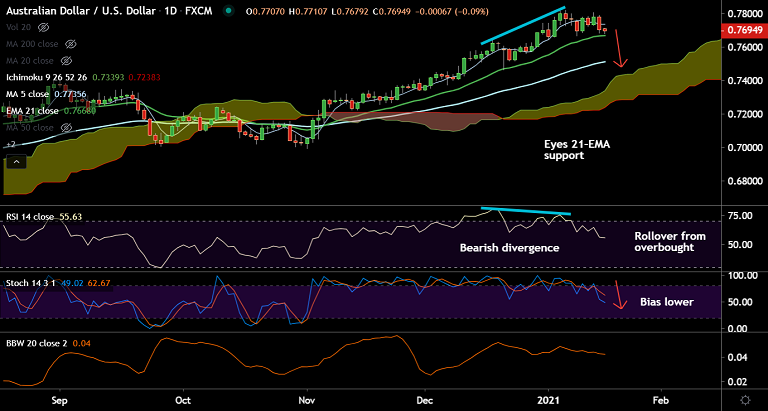Image resolution: width=768 pixels, height=411 pixels.
Task: Click the Ichimoku red value 0.72383
Action: coord(144,77)
